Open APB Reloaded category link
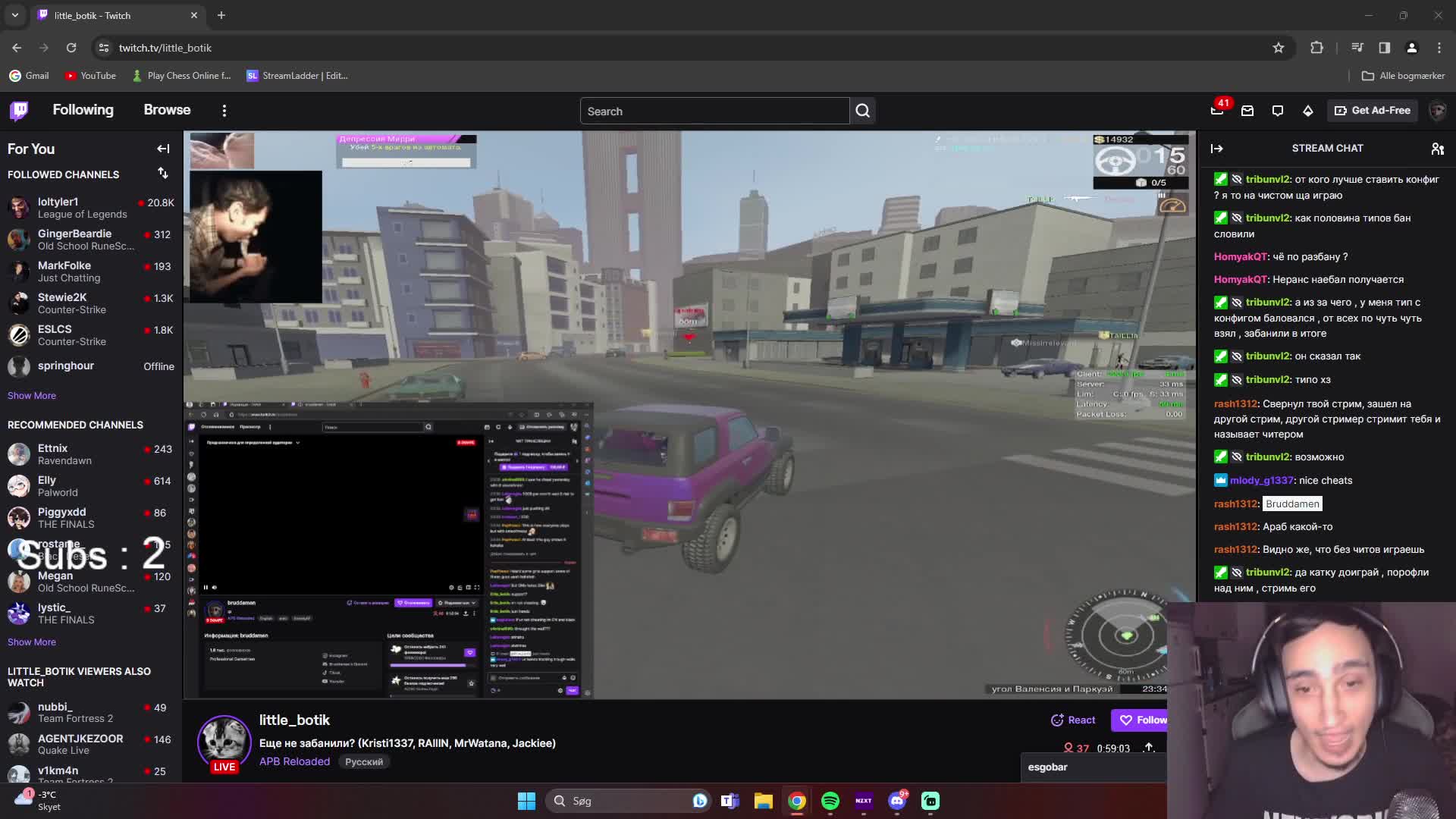This screenshot has width=1456, height=819. point(294,761)
